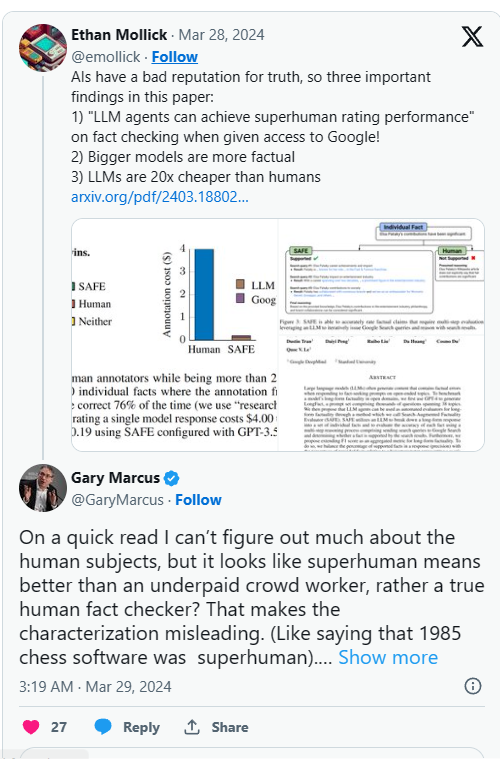Open Gary Marcus's profile photo
500x759 pixels.
pyautogui.click(x=43, y=487)
